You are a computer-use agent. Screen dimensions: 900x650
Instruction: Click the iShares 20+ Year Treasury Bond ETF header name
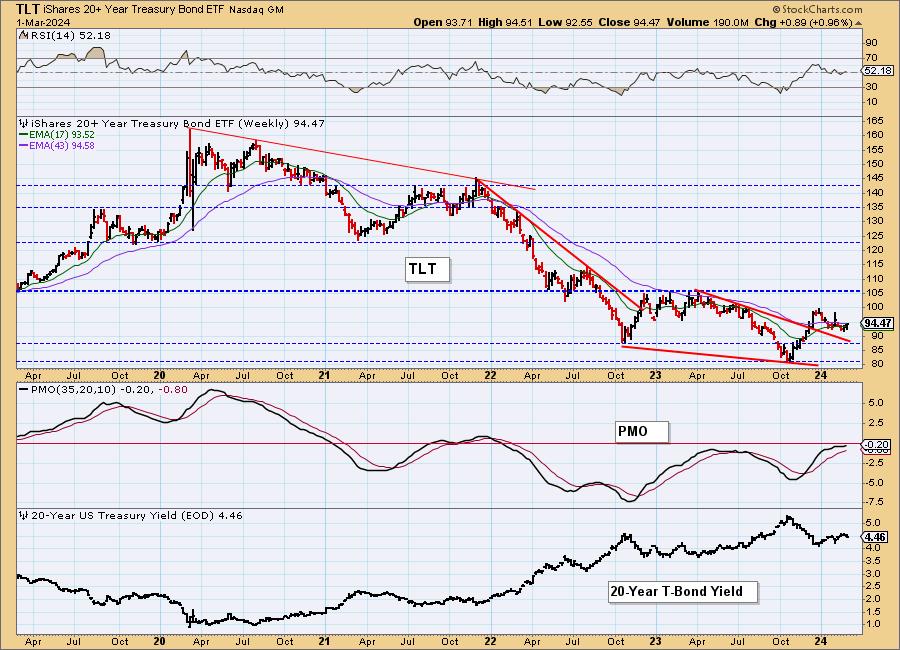133,10
